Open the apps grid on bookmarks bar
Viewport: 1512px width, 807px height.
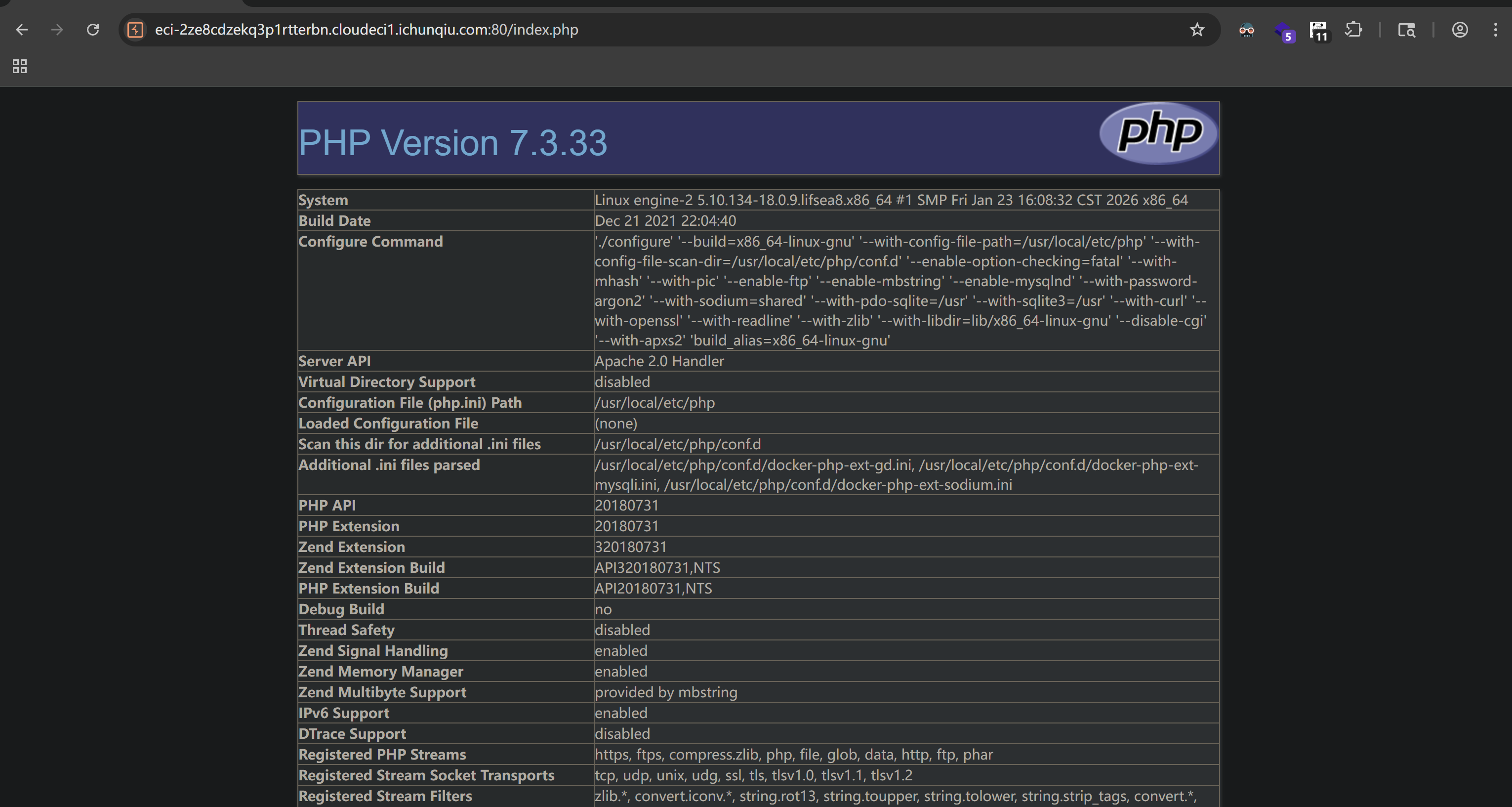pyautogui.click(x=20, y=66)
